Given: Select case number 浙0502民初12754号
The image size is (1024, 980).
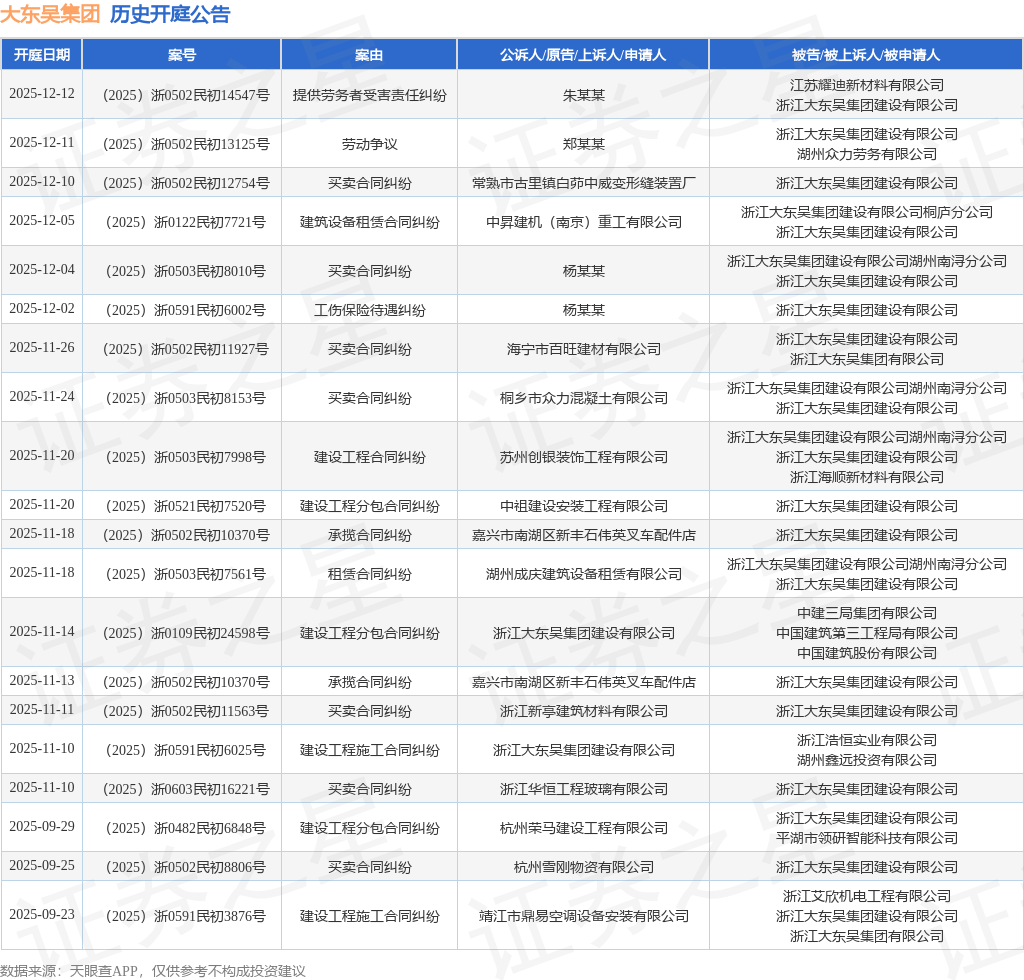Looking at the screenshot, I should (186, 183).
